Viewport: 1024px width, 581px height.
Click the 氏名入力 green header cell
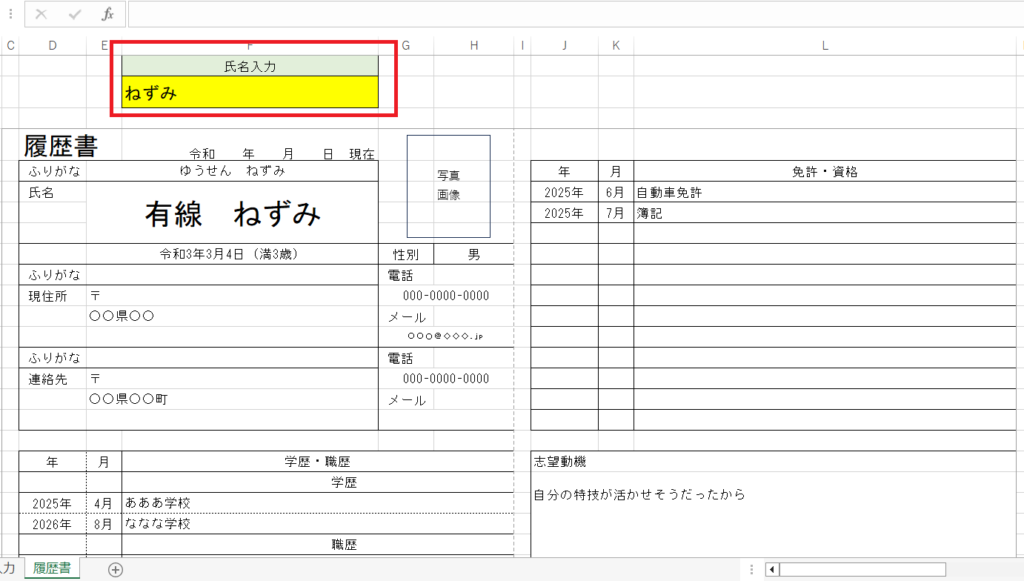click(250, 66)
